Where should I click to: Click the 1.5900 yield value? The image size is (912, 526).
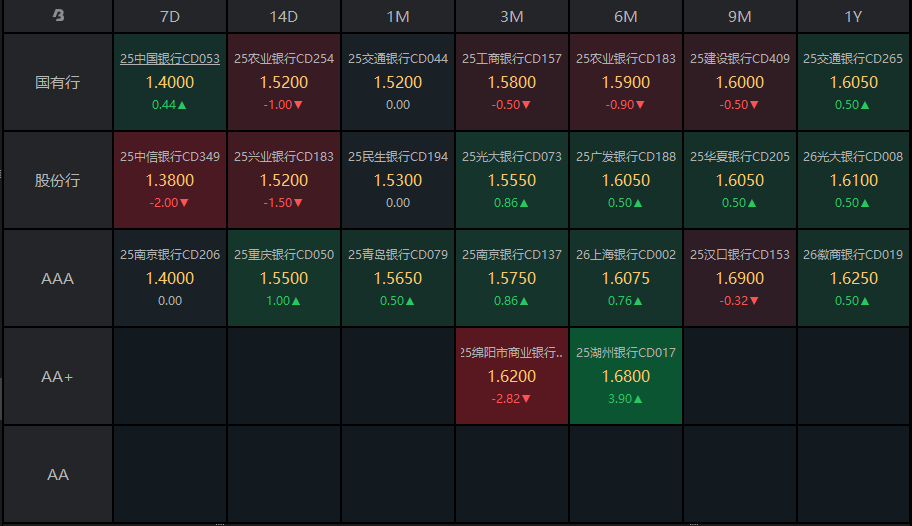pos(626,82)
